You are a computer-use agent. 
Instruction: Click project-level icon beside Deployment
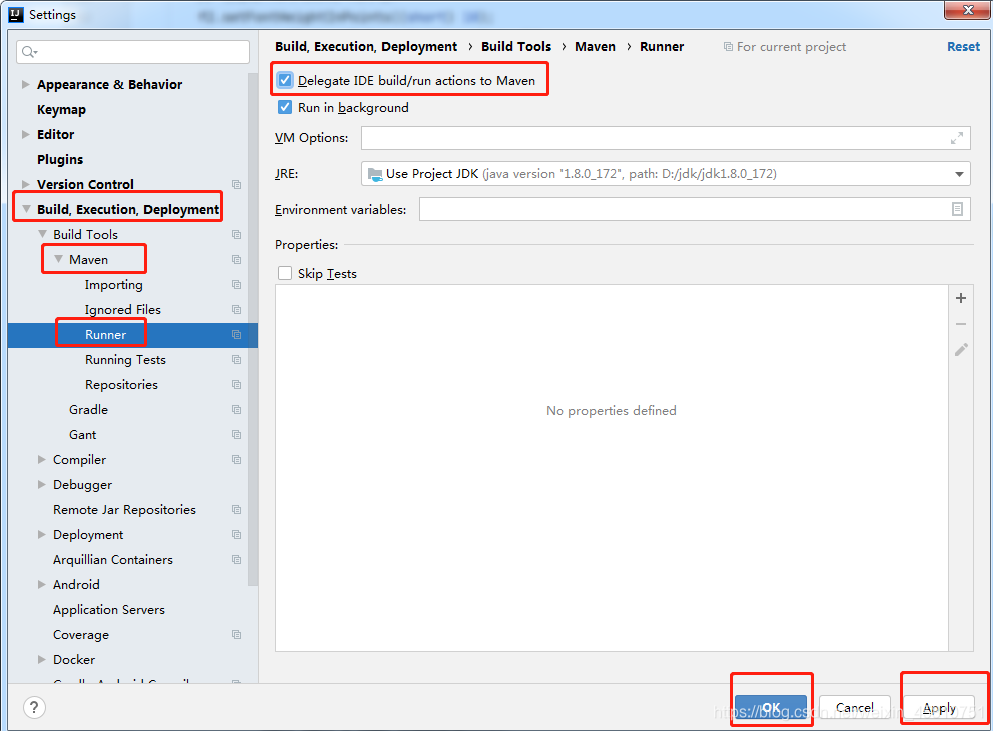coord(236,535)
